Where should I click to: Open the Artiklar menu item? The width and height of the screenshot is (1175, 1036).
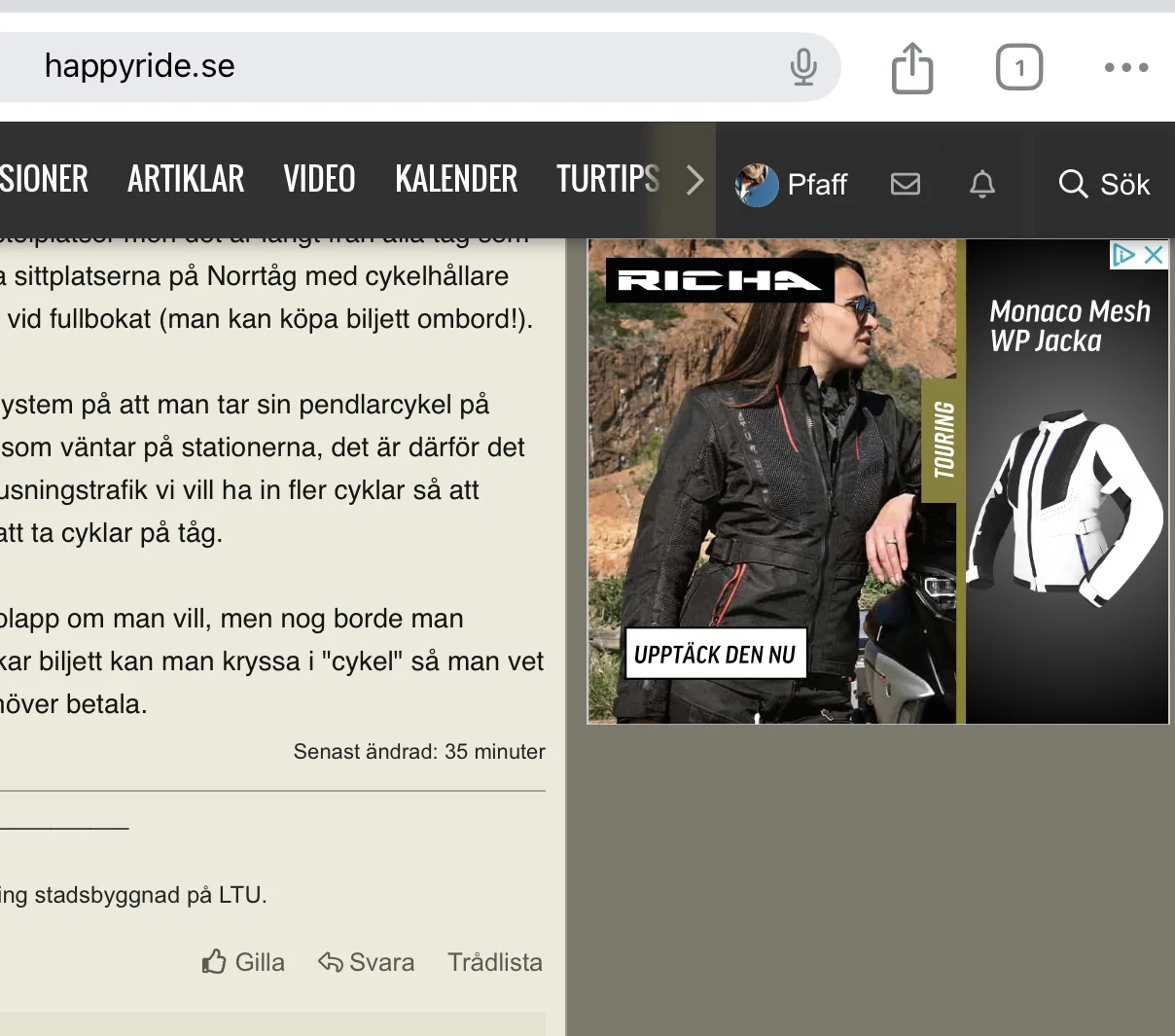coord(186,179)
